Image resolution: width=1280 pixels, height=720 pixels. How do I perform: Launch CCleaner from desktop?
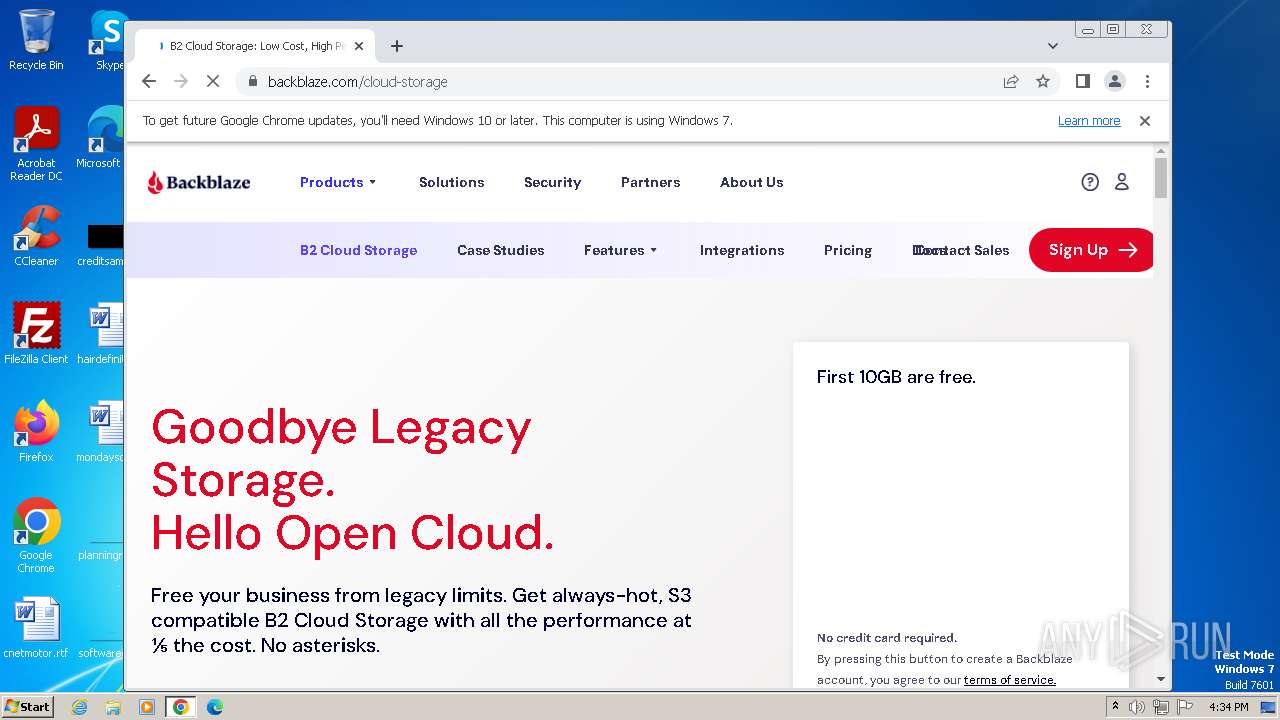point(36,236)
